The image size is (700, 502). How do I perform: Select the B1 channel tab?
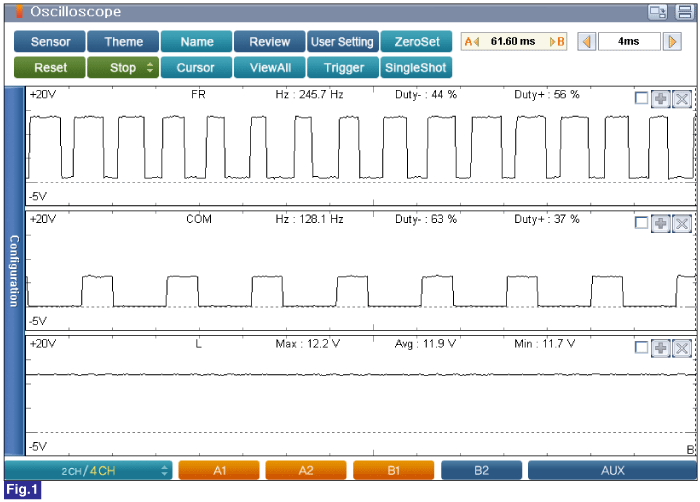click(x=393, y=470)
